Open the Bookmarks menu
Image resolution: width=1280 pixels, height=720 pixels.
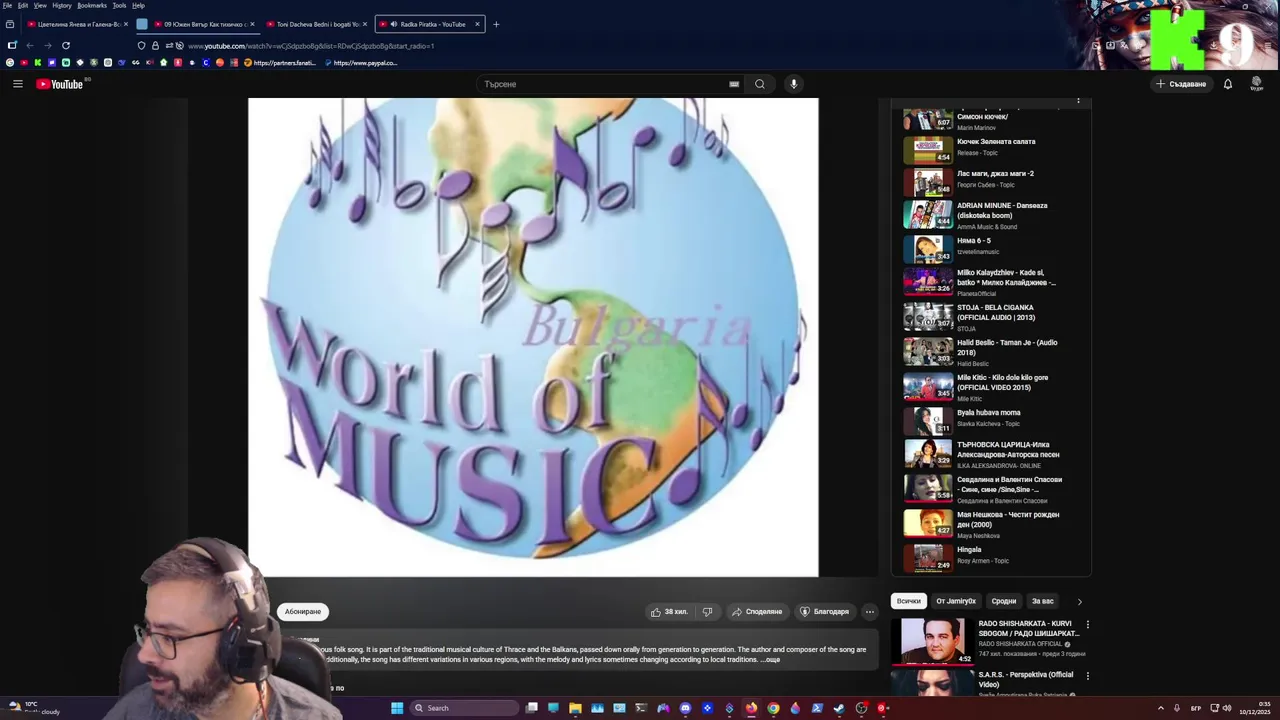pos(92,5)
